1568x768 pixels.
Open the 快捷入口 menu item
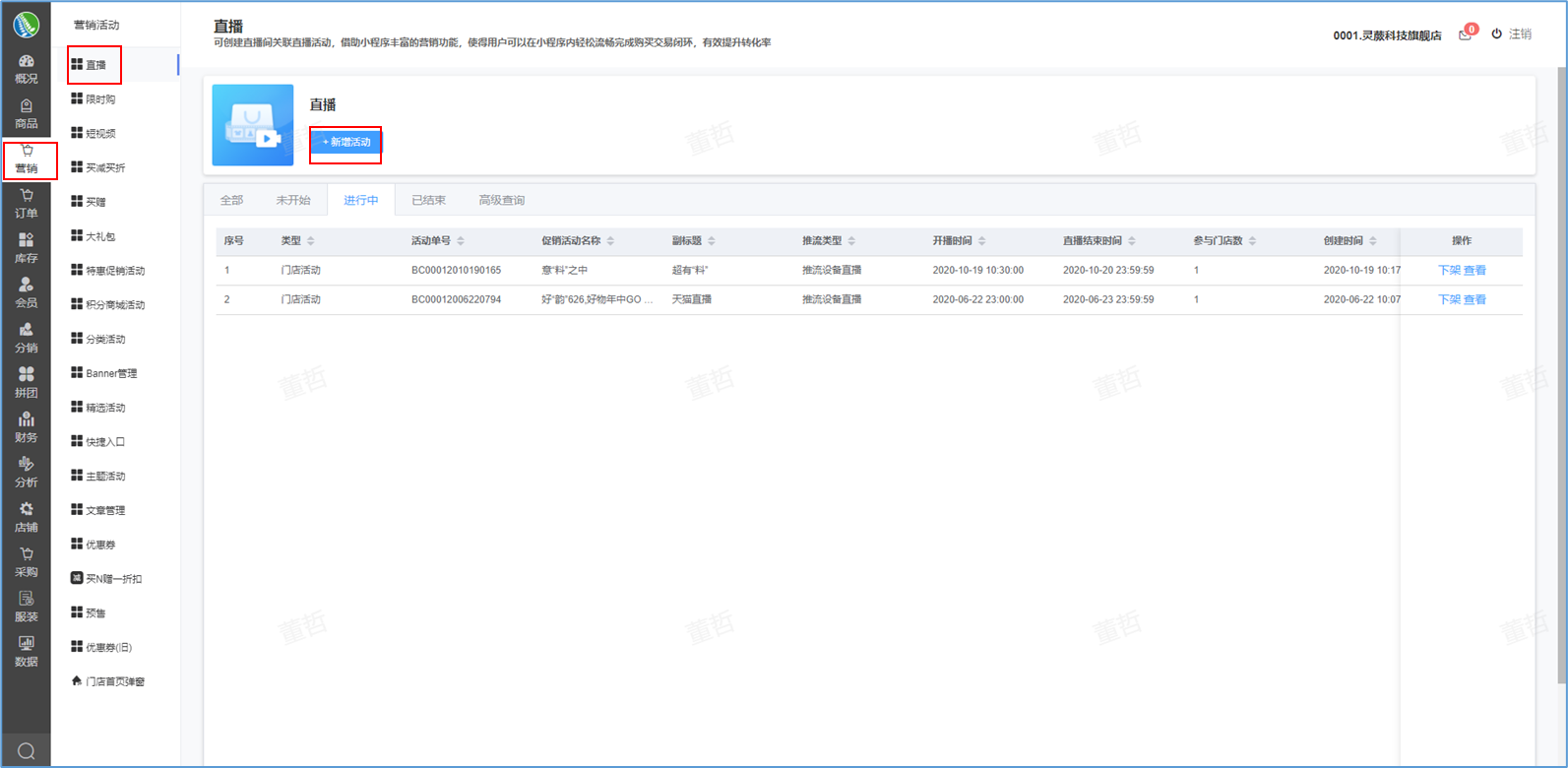click(98, 442)
